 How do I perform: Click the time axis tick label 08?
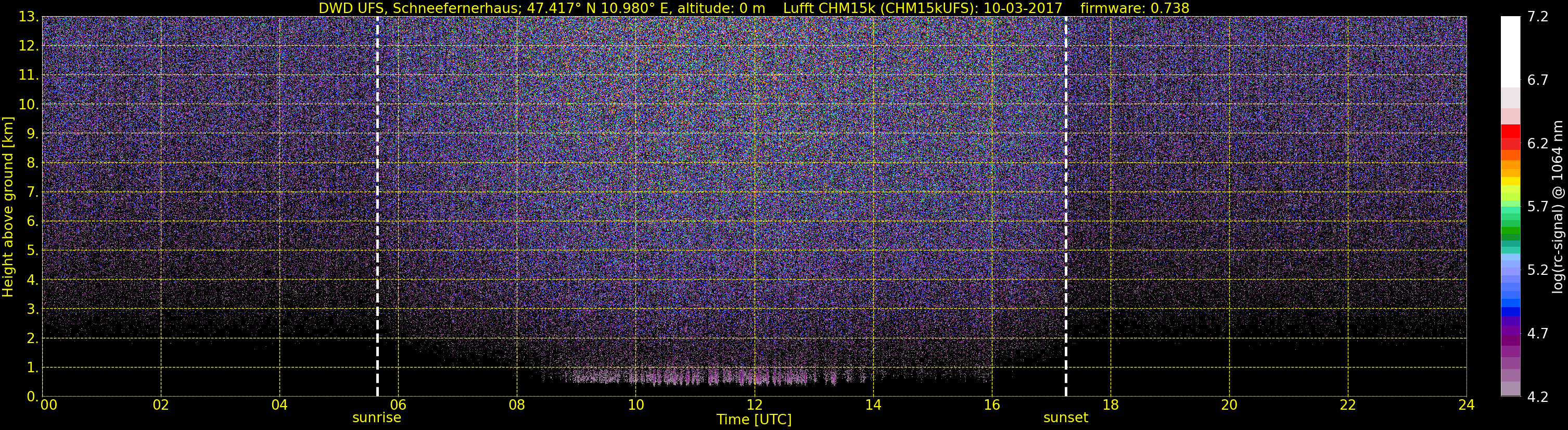click(x=517, y=405)
